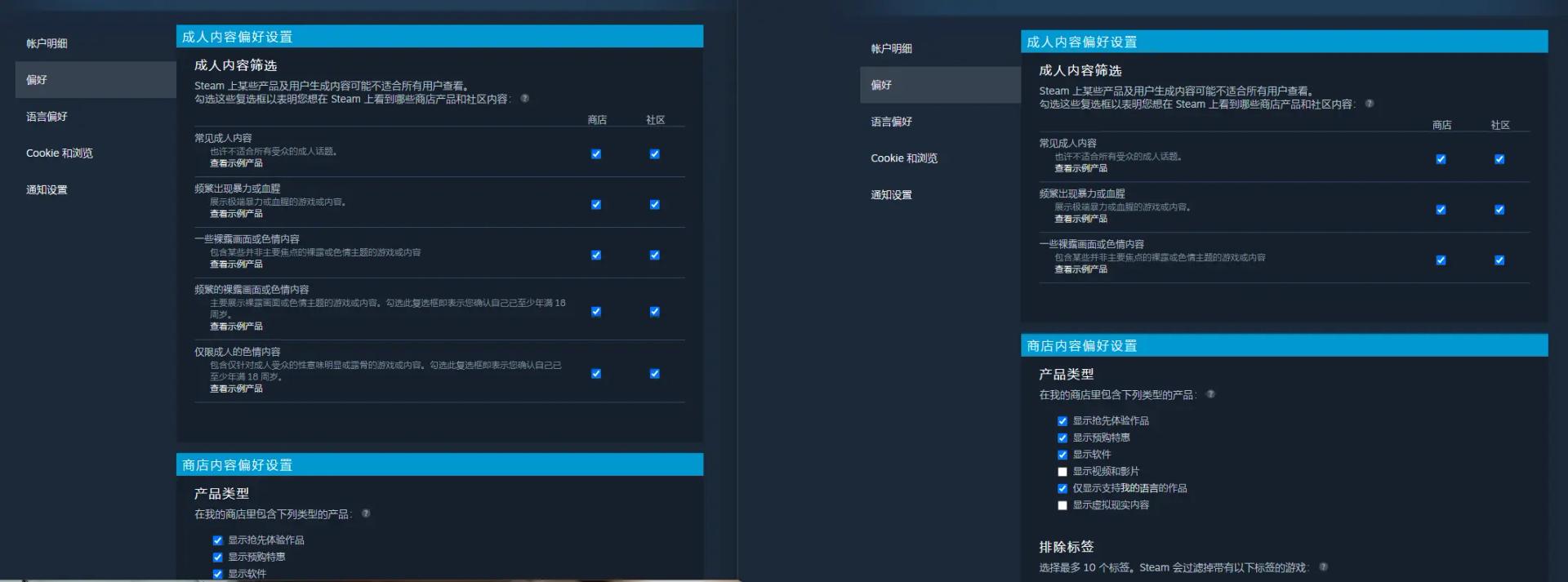Open 查看示例产品 under 频繁的裸露画面或色情内容

(236, 327)
